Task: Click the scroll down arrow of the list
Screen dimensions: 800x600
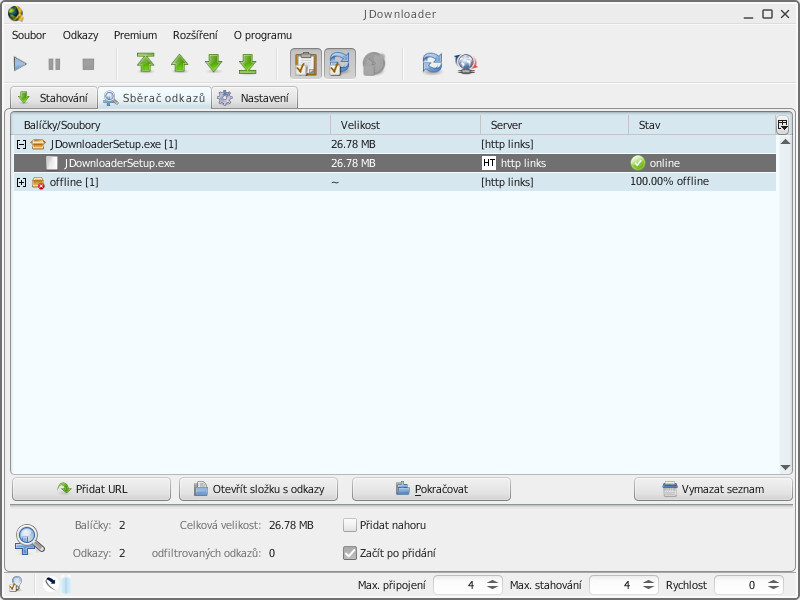Action: pyautogui.click(x=785, y=467)
